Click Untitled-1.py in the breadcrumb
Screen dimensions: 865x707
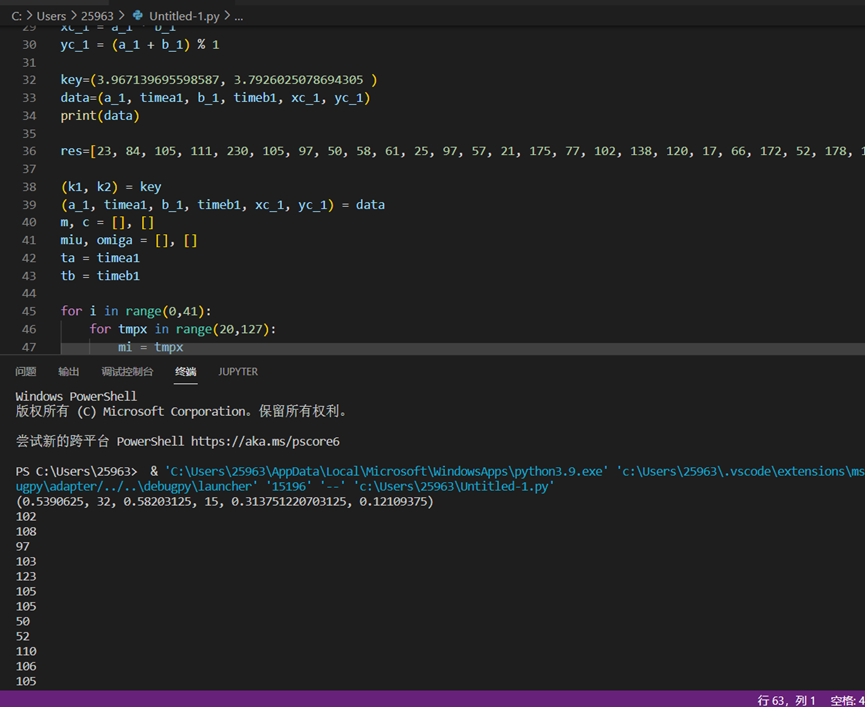(185, 17)
